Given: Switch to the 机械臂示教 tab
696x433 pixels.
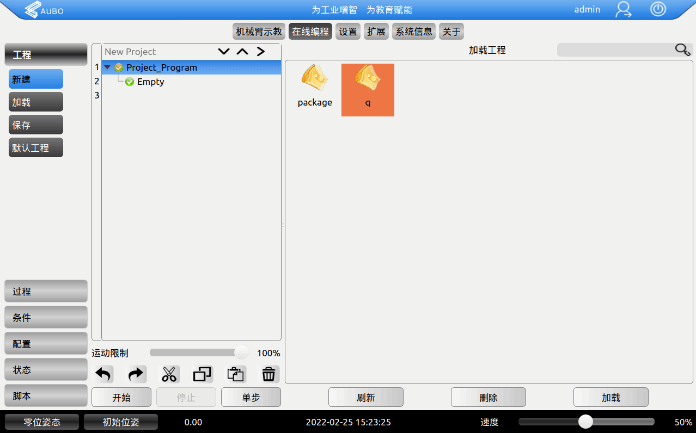Looking at the screenshot, I should coord(259,31).
